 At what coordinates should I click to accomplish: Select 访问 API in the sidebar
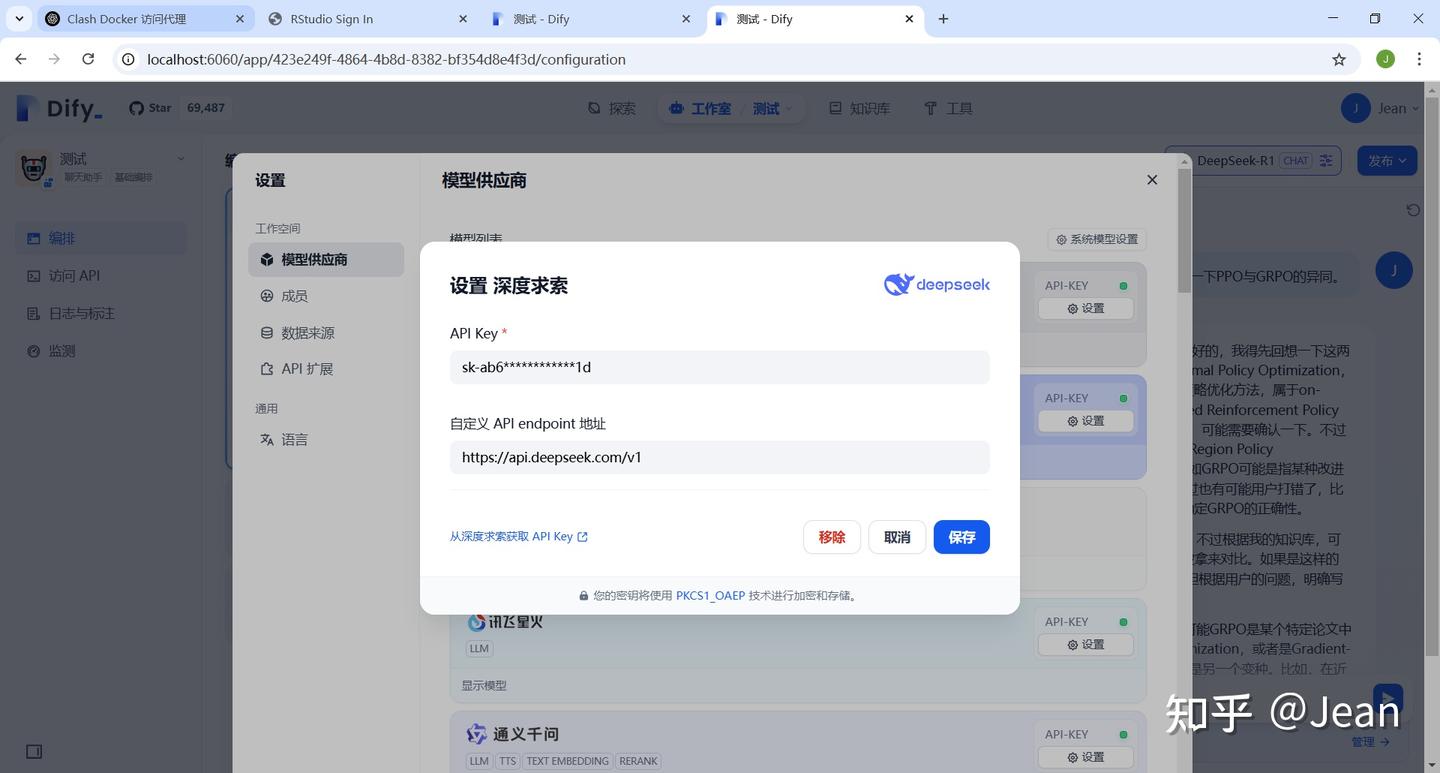(73, 275)
